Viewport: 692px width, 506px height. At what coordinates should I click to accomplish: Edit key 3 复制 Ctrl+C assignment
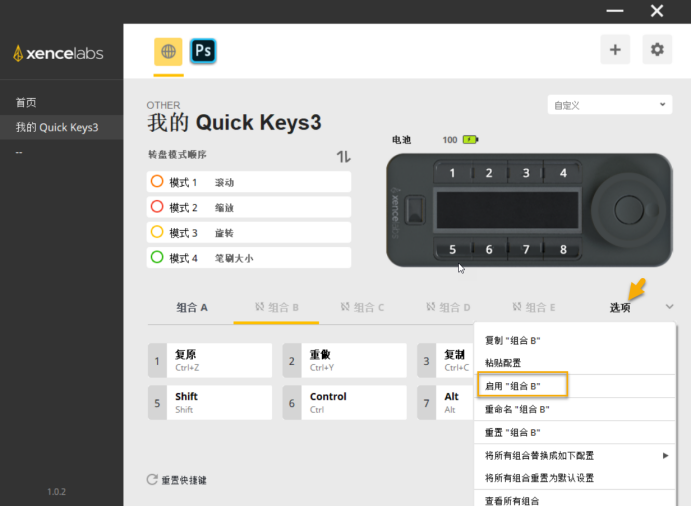pos(445,360)
